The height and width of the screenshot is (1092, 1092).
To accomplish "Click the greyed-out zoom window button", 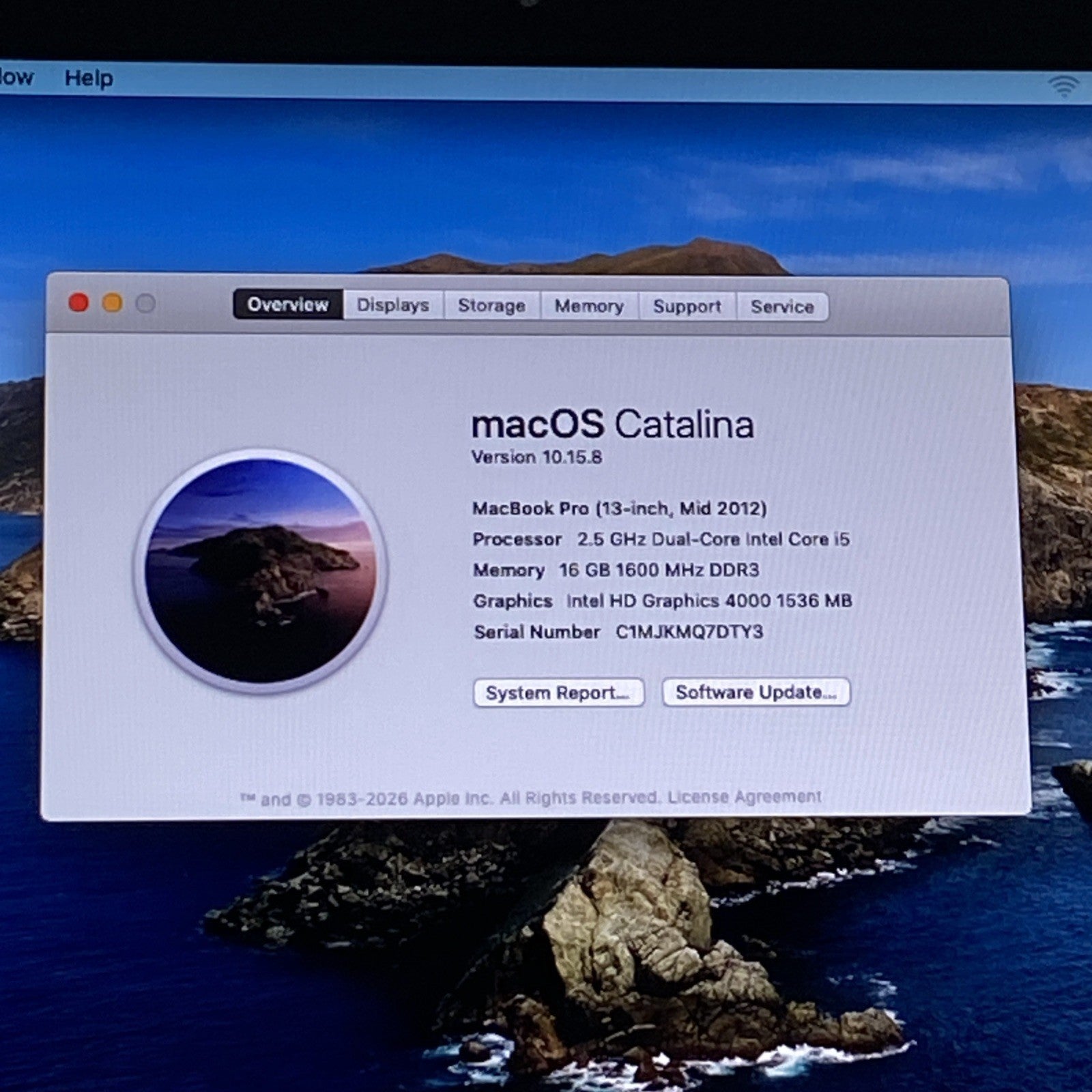I will pyautogui.click(x=145, y=303).
